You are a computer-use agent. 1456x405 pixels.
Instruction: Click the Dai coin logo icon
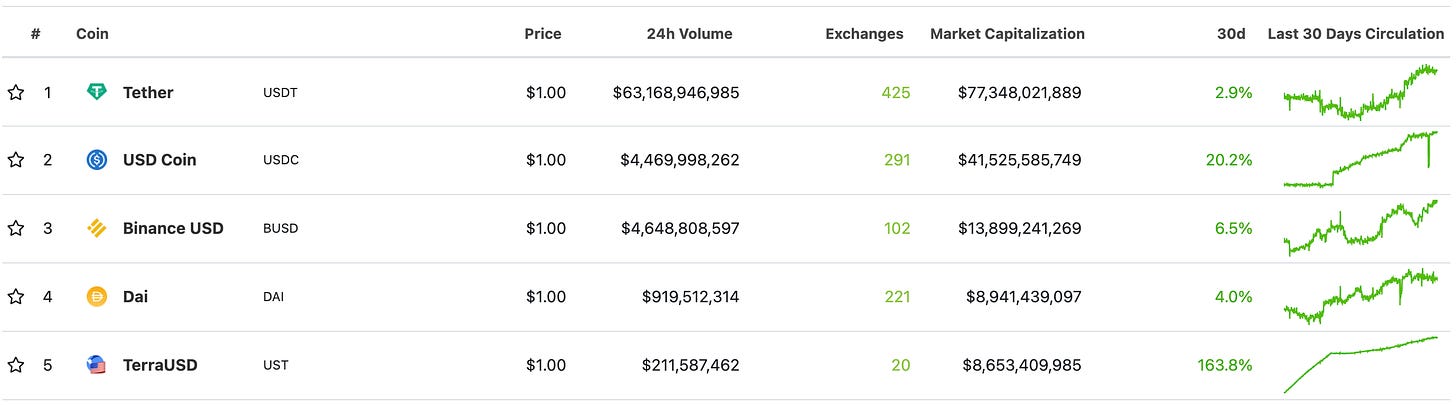tap(97, 296)
